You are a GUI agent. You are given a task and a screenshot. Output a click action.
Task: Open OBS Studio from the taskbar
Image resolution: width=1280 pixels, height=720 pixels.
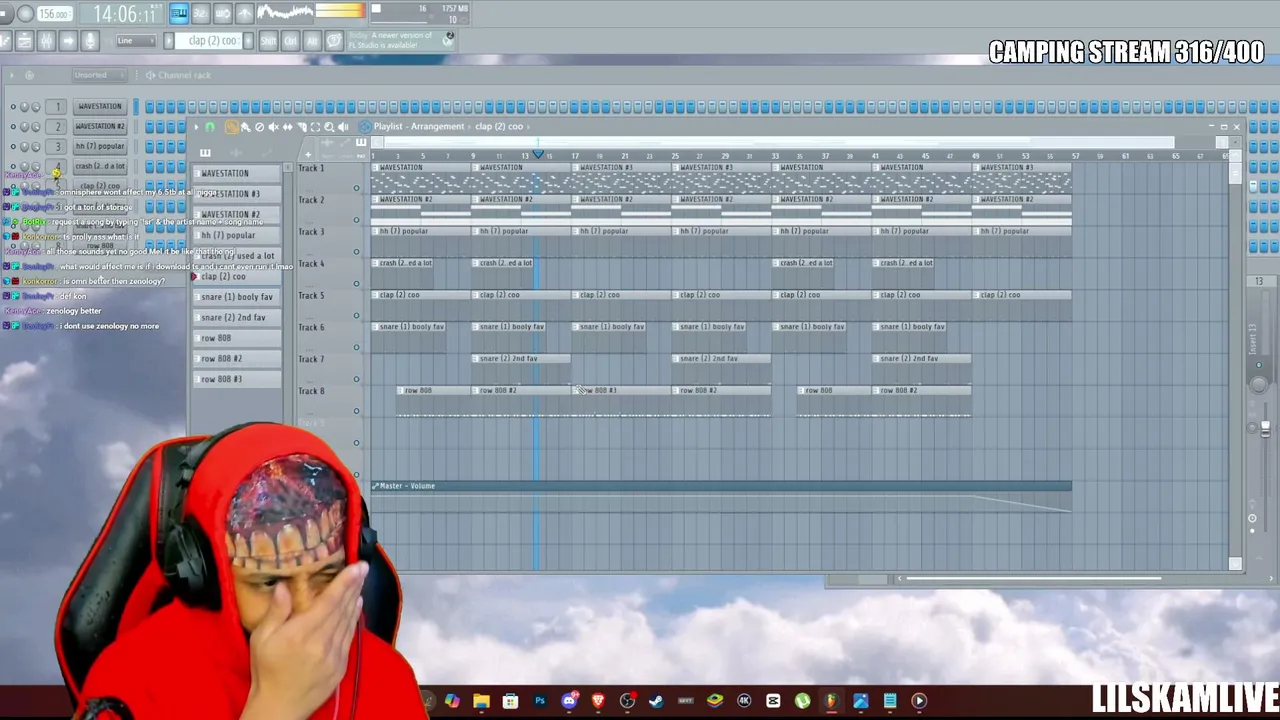click(627, 701)
